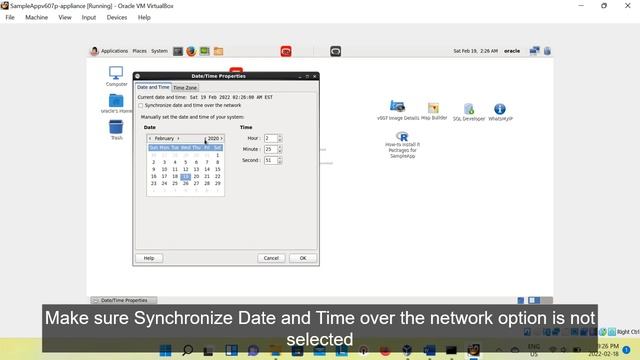Open the System menu
This screenshot has height=360, width=640.
pos(159,51)
